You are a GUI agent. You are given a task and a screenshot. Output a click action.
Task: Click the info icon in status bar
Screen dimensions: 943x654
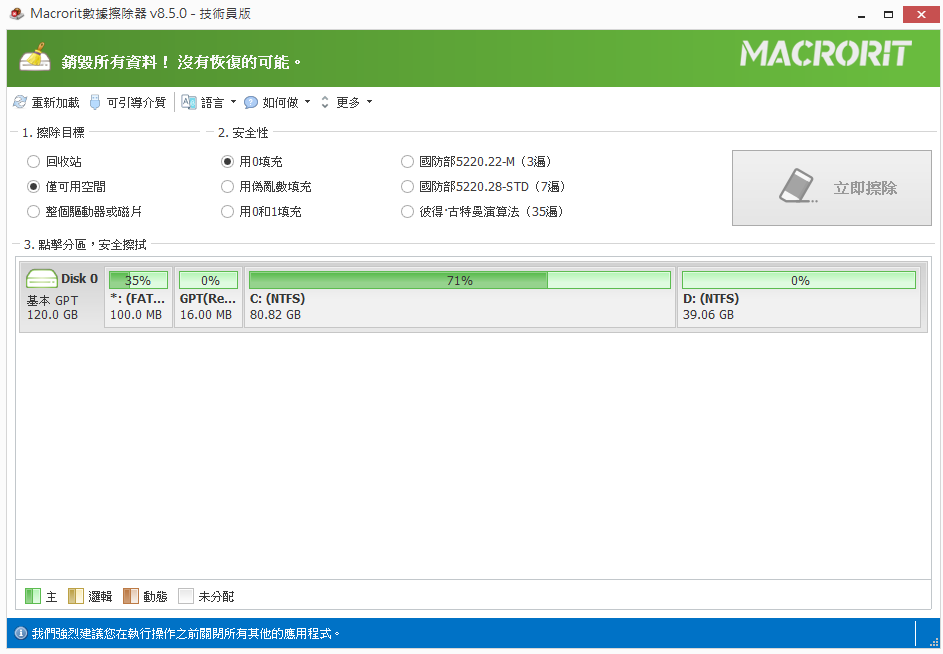click(20, 633)
